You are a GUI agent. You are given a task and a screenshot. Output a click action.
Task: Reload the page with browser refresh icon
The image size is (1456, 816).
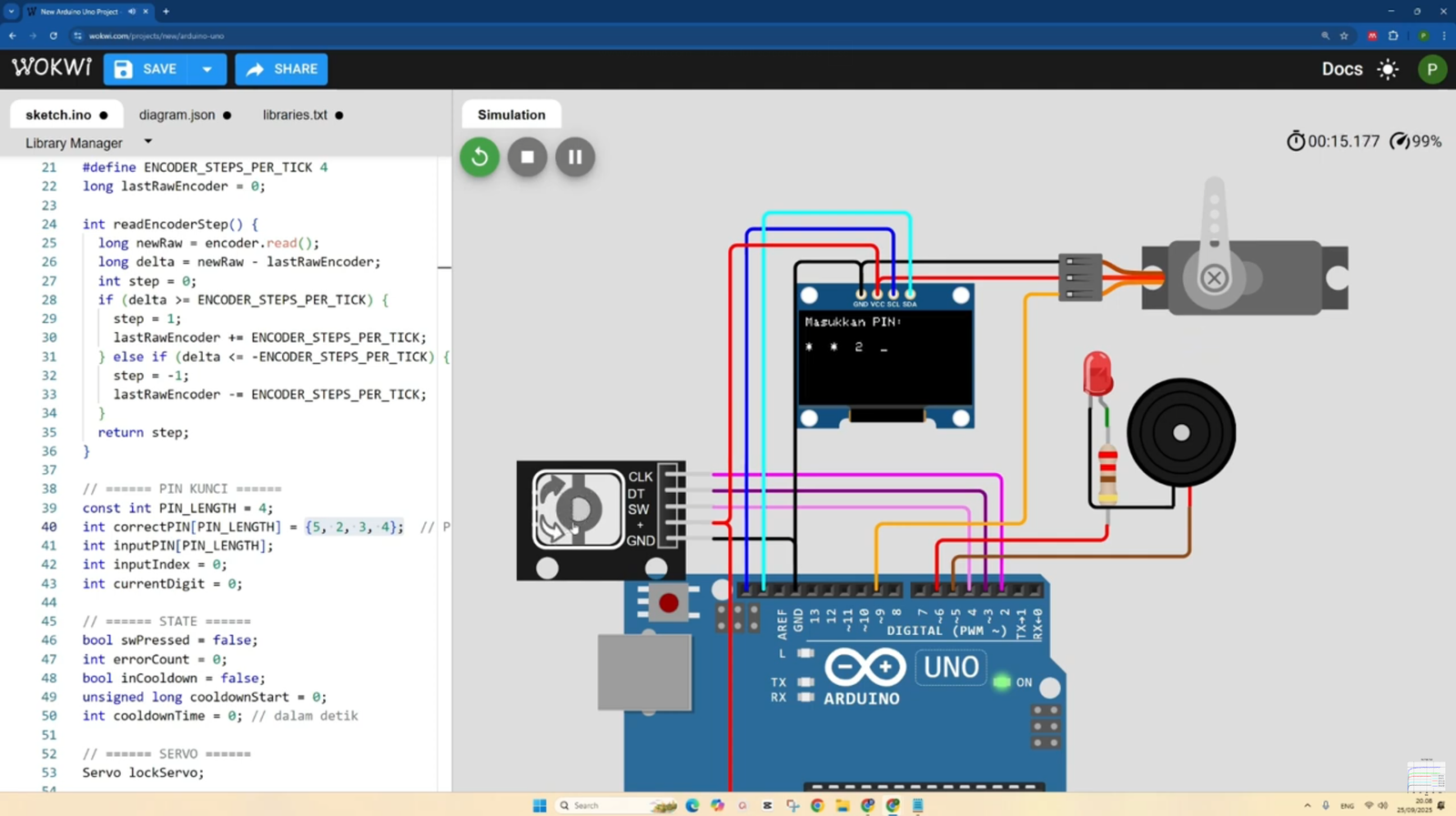[x=54, y=36]
